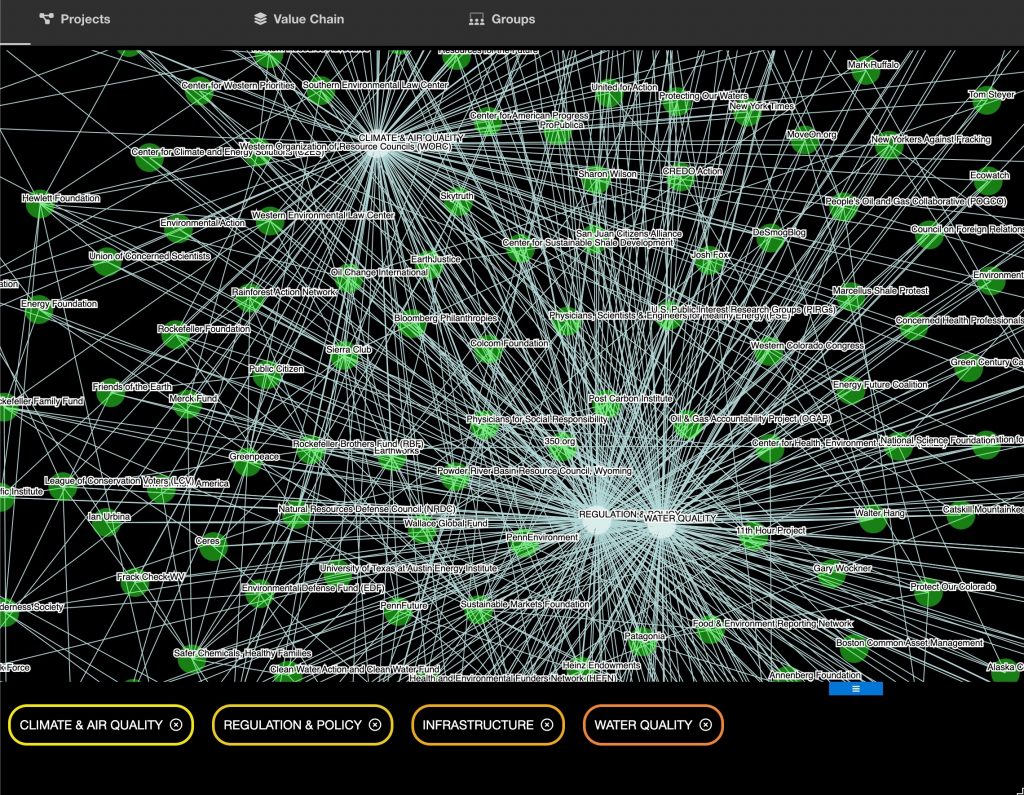Select the Regulation & Policy filter chip
1024x795 pixels.
pos(302,724)
